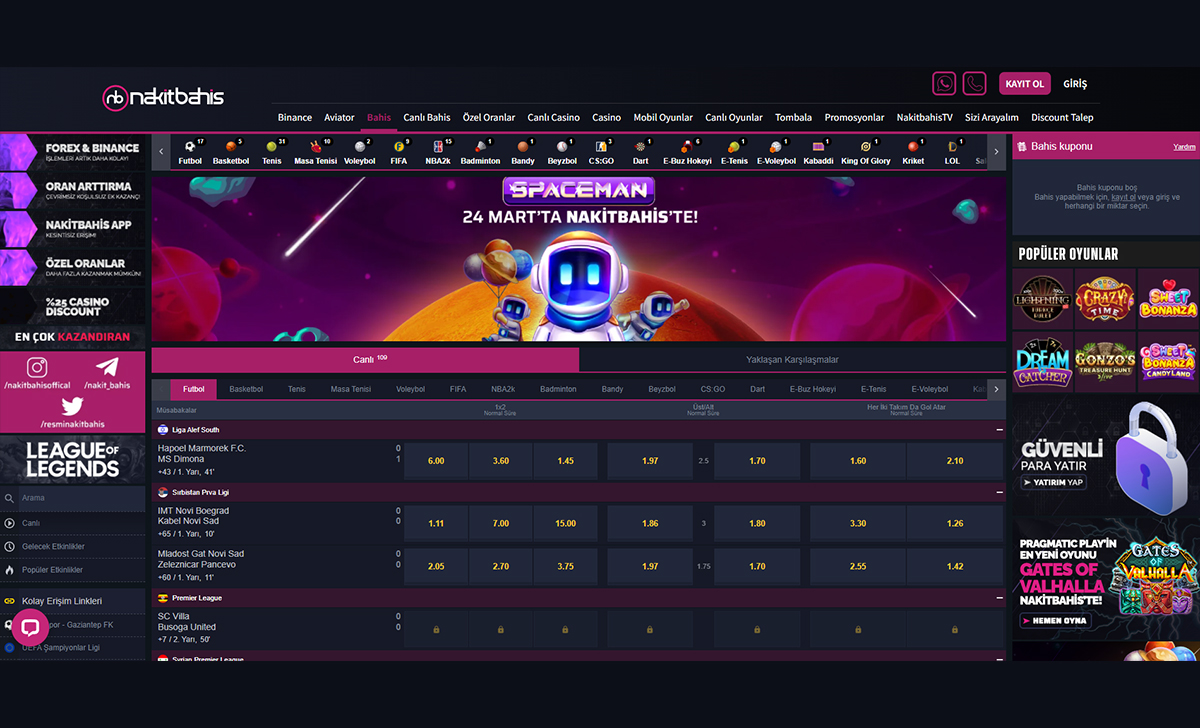The width and height of the screenshot is (1200, 728).
Task: Open the Casino menu item
Action: [606, 117]
